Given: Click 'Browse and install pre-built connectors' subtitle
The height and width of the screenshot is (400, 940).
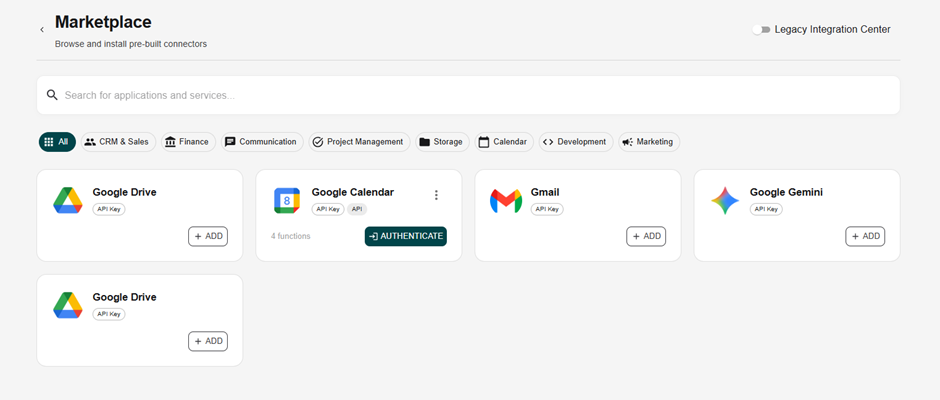Looking at the screenshot, I should (131, 44).
